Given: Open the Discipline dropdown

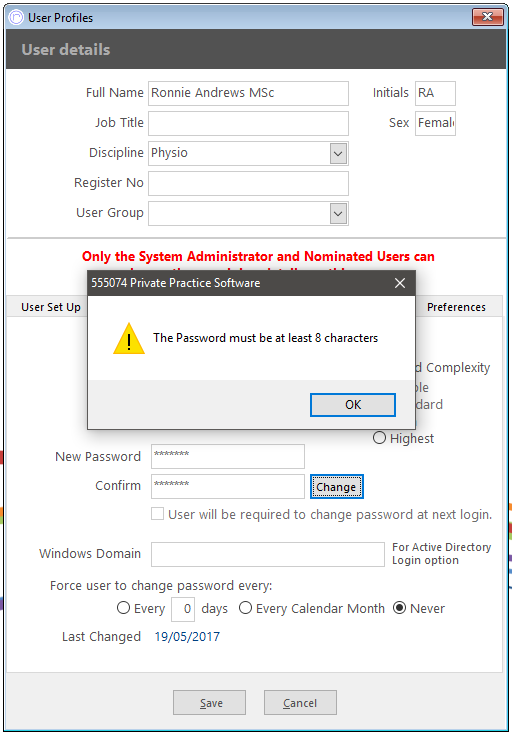Looking at the screenshot, I should tap(338, 153).
